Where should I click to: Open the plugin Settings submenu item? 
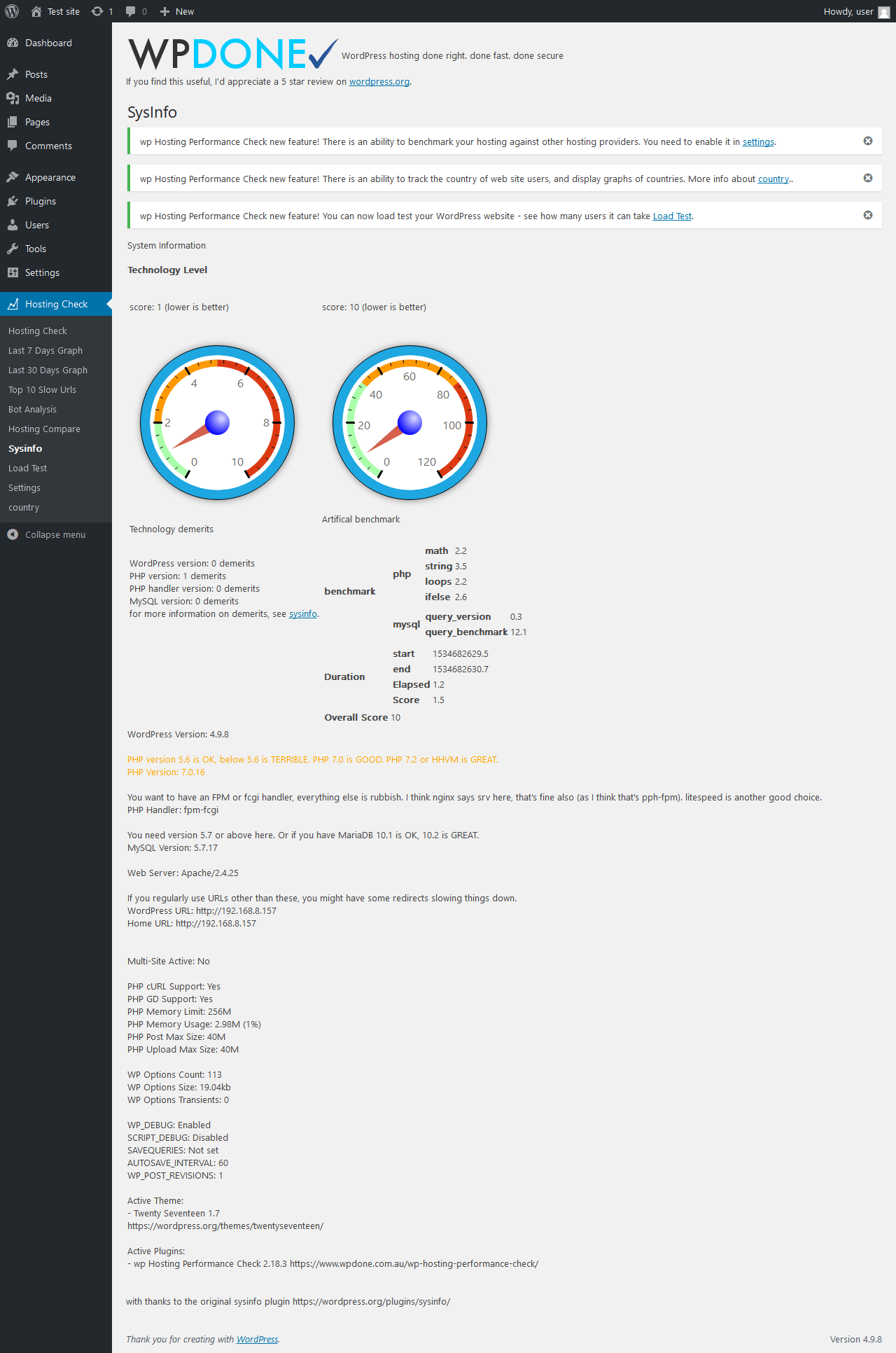[24, 487]
